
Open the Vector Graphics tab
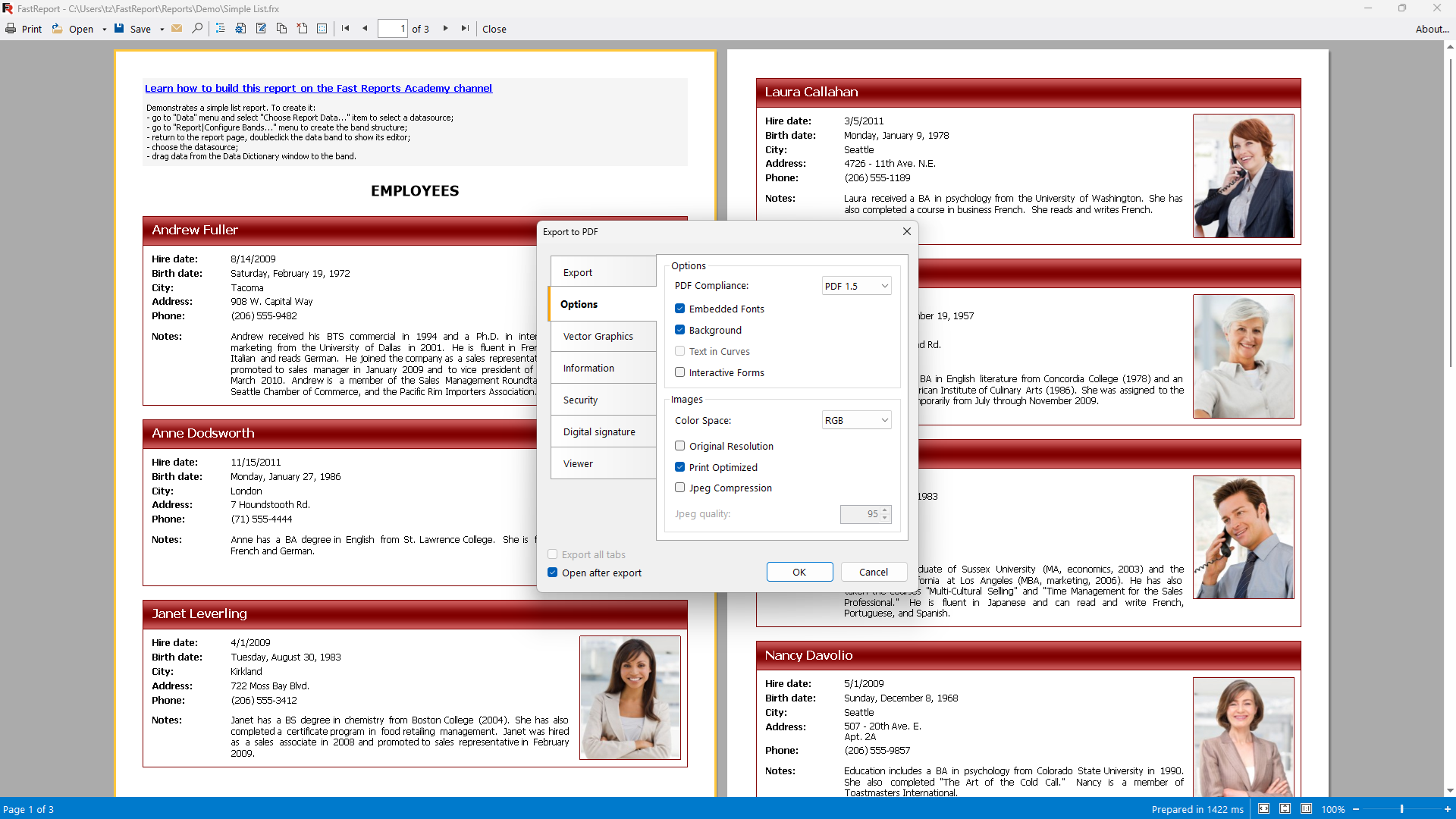(x=603, y=336)
